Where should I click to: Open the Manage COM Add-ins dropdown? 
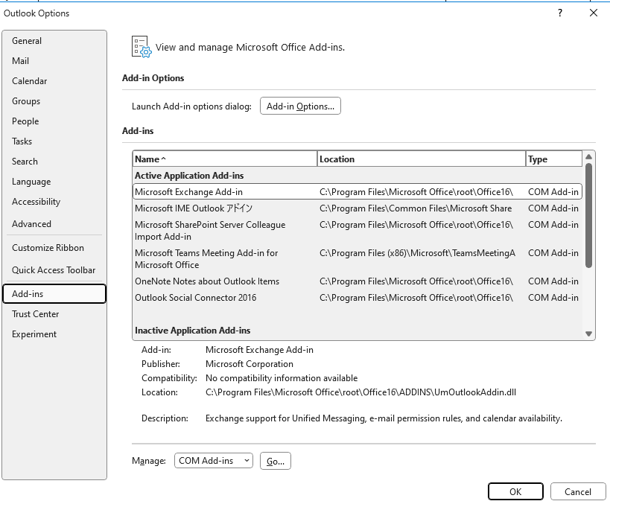tap(214, 461)
